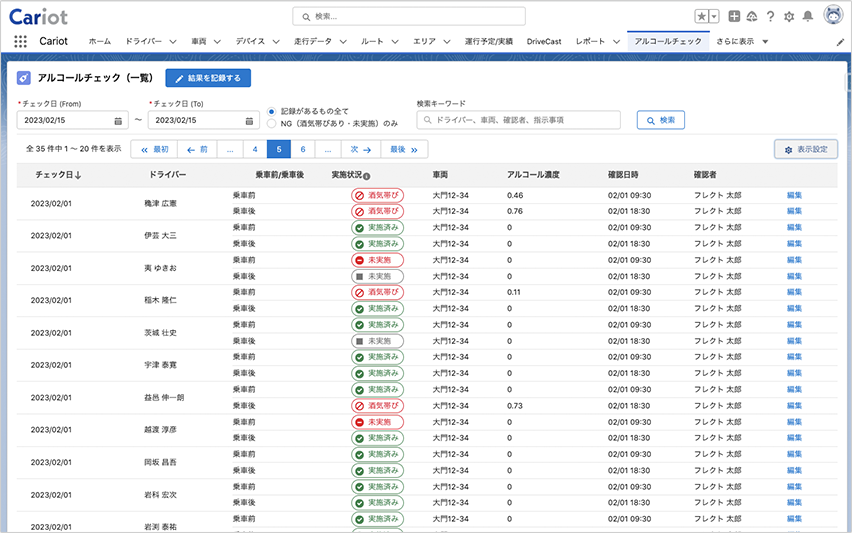852x533 pixels.
Task: Click the pencil edit navigation icon
Action: pos(840,42)
